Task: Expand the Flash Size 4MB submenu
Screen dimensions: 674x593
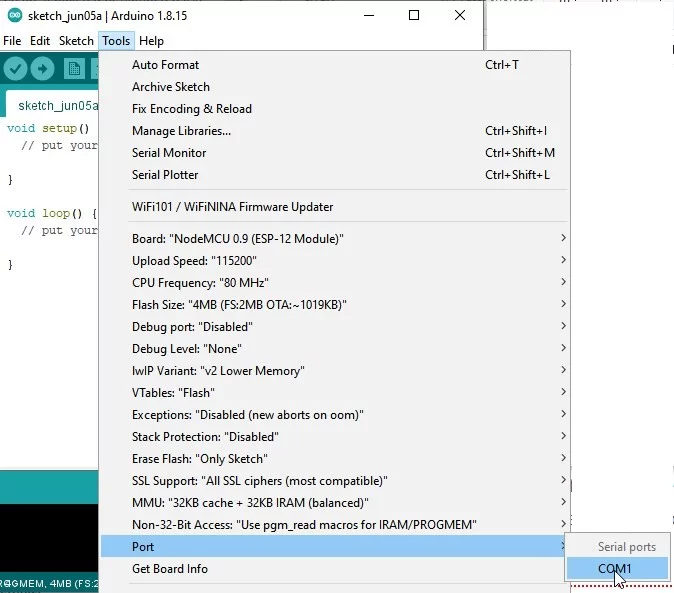Action: [x=335, y=305]
